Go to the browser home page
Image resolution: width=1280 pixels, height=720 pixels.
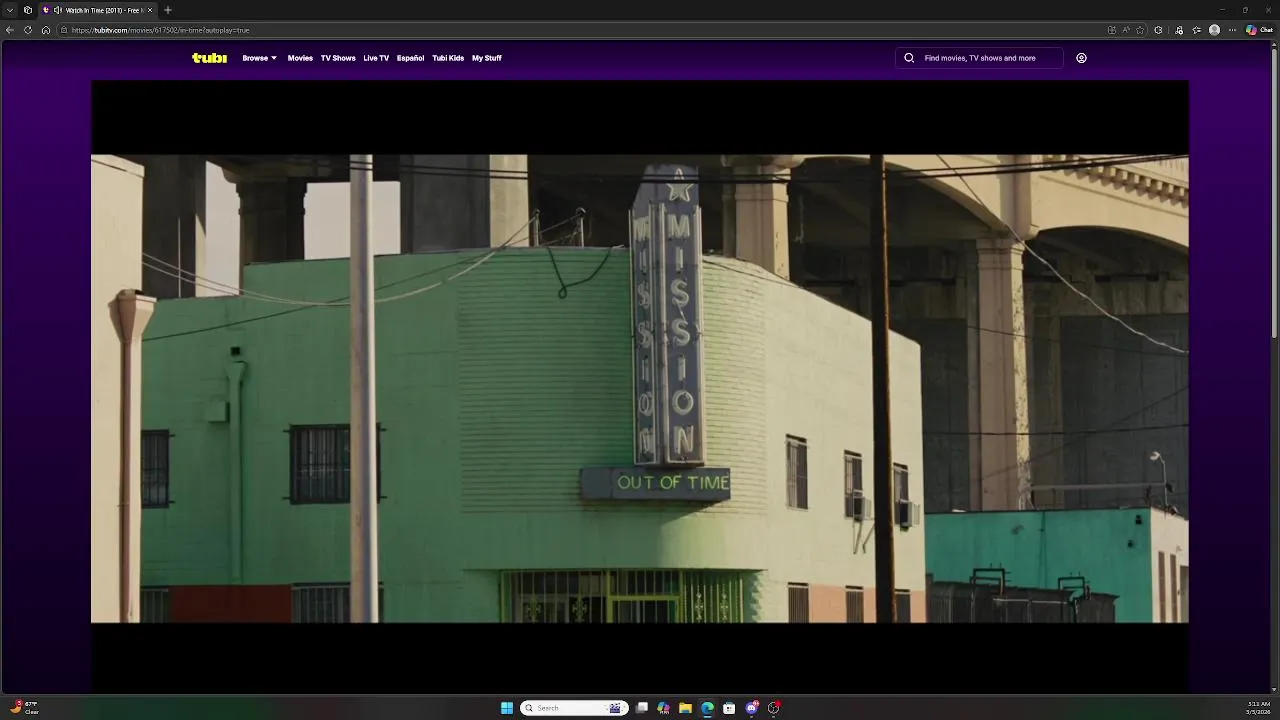point(46,30)
